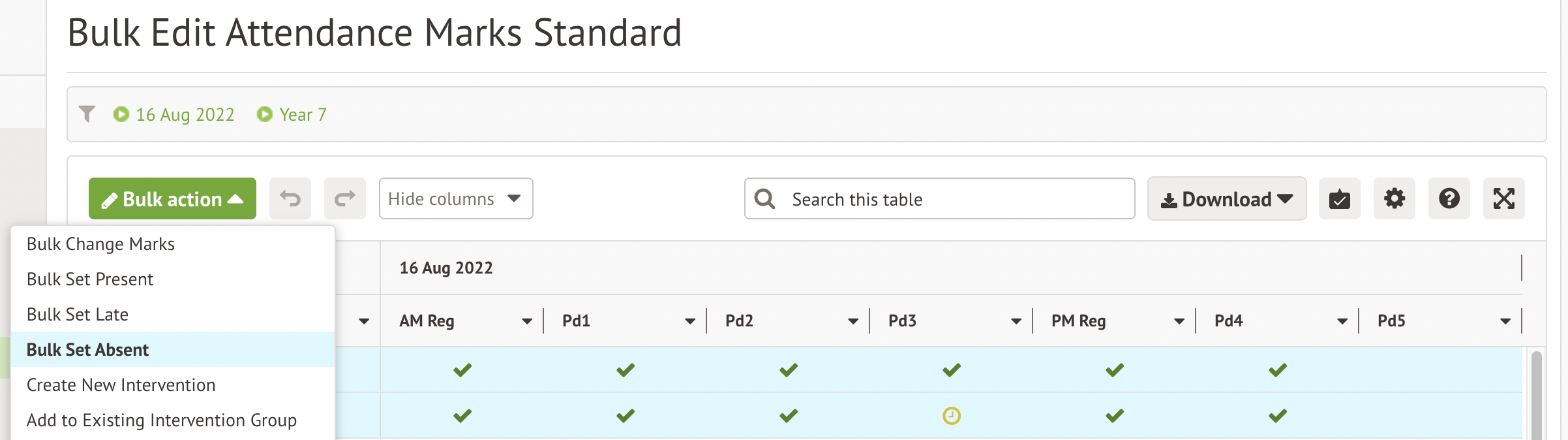The width and height of the screenshot is (1568, 440).
Task: Click the help question mark icon
Action: (1449, 198)
